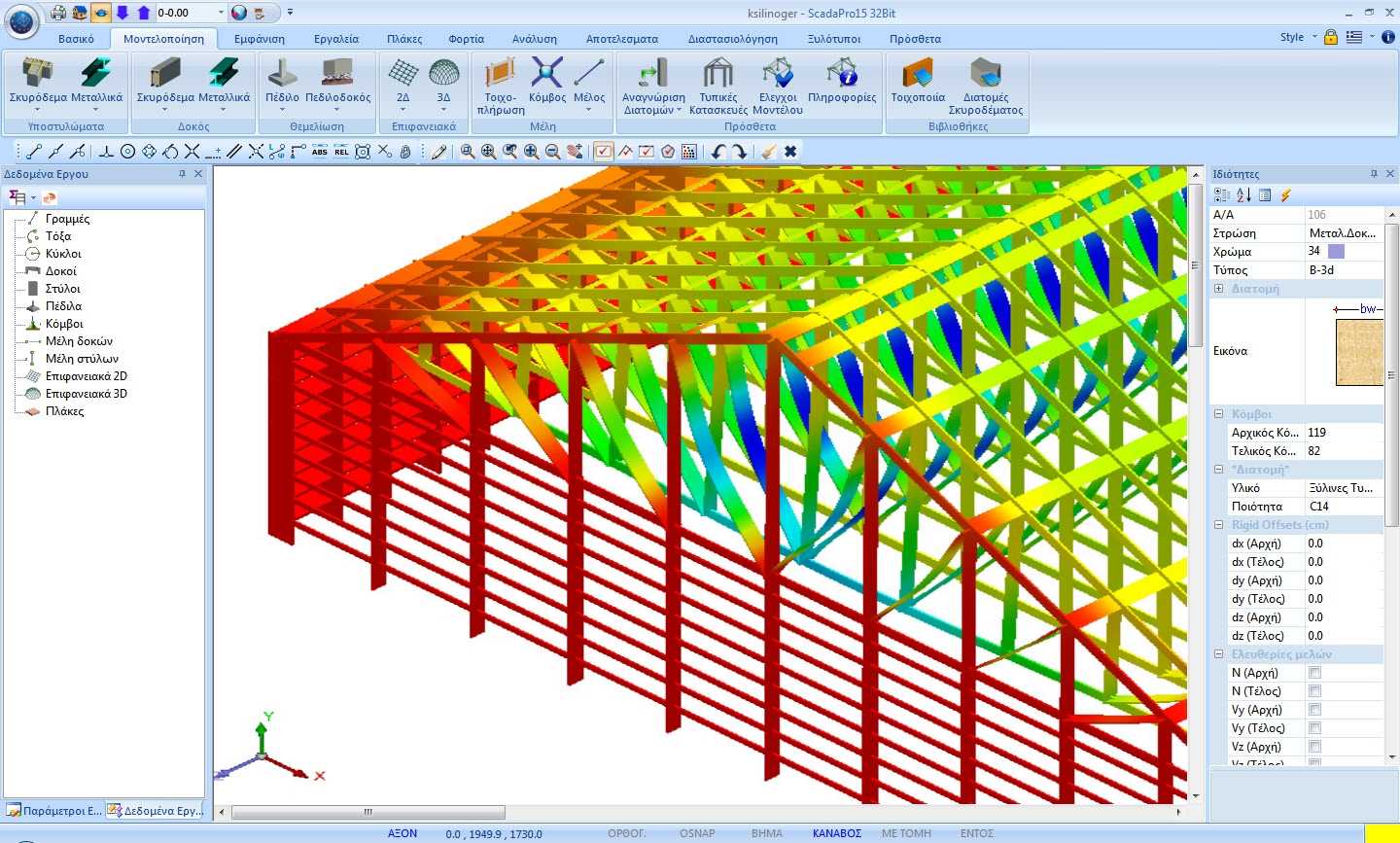Expand the Διατομή properties section
This screenshot has height=843, width=1400.
point(1219,289)
